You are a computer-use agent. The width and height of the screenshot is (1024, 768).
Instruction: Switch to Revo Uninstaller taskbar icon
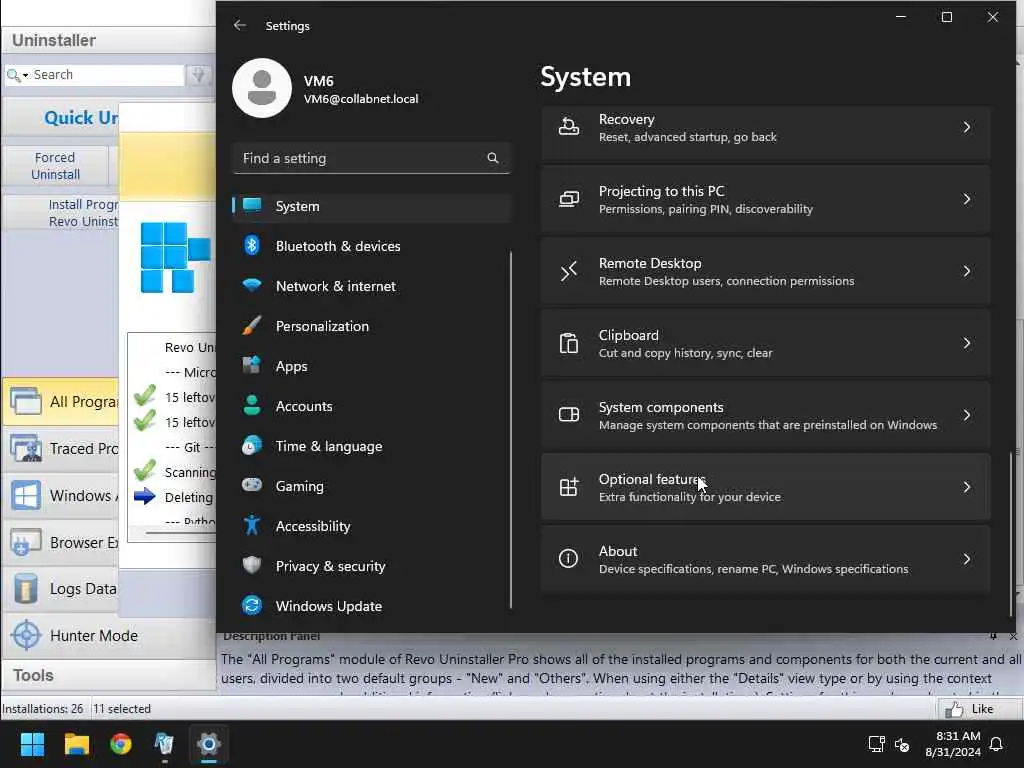click(165, 744)
